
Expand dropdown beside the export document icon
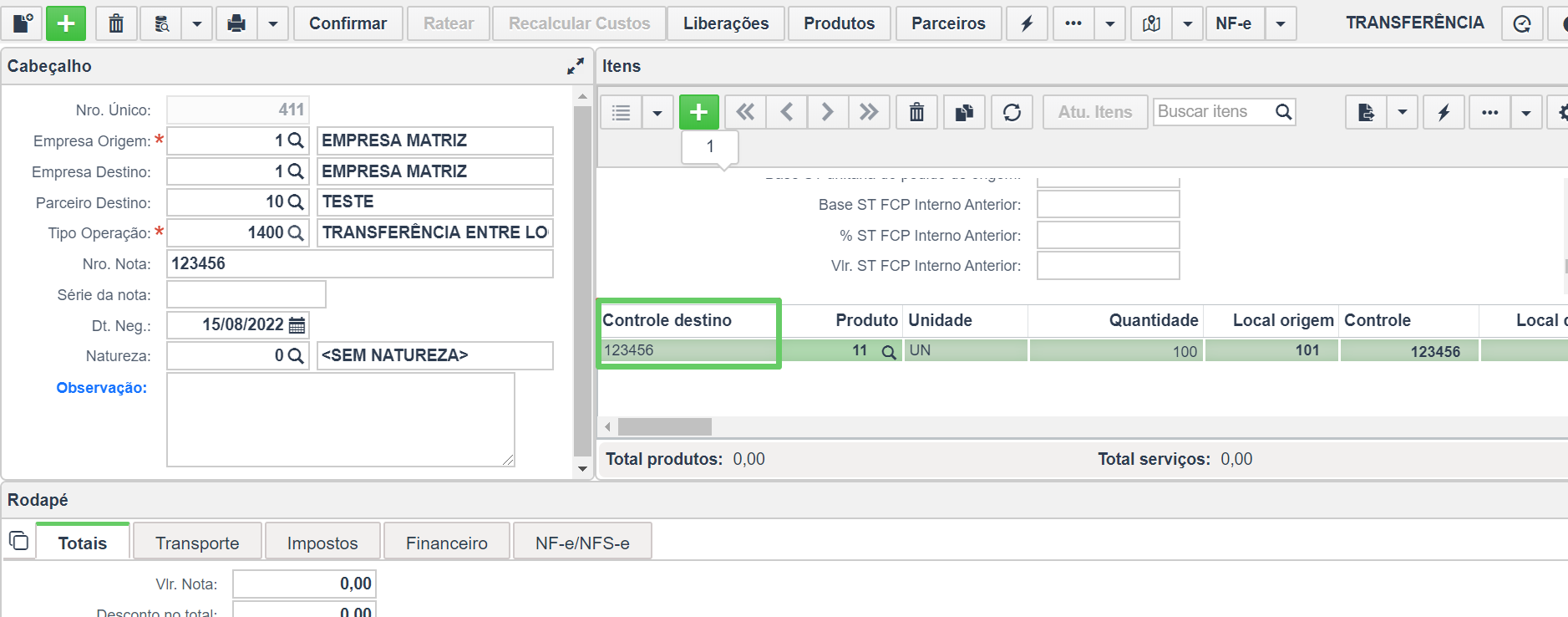click(1403, 112)
